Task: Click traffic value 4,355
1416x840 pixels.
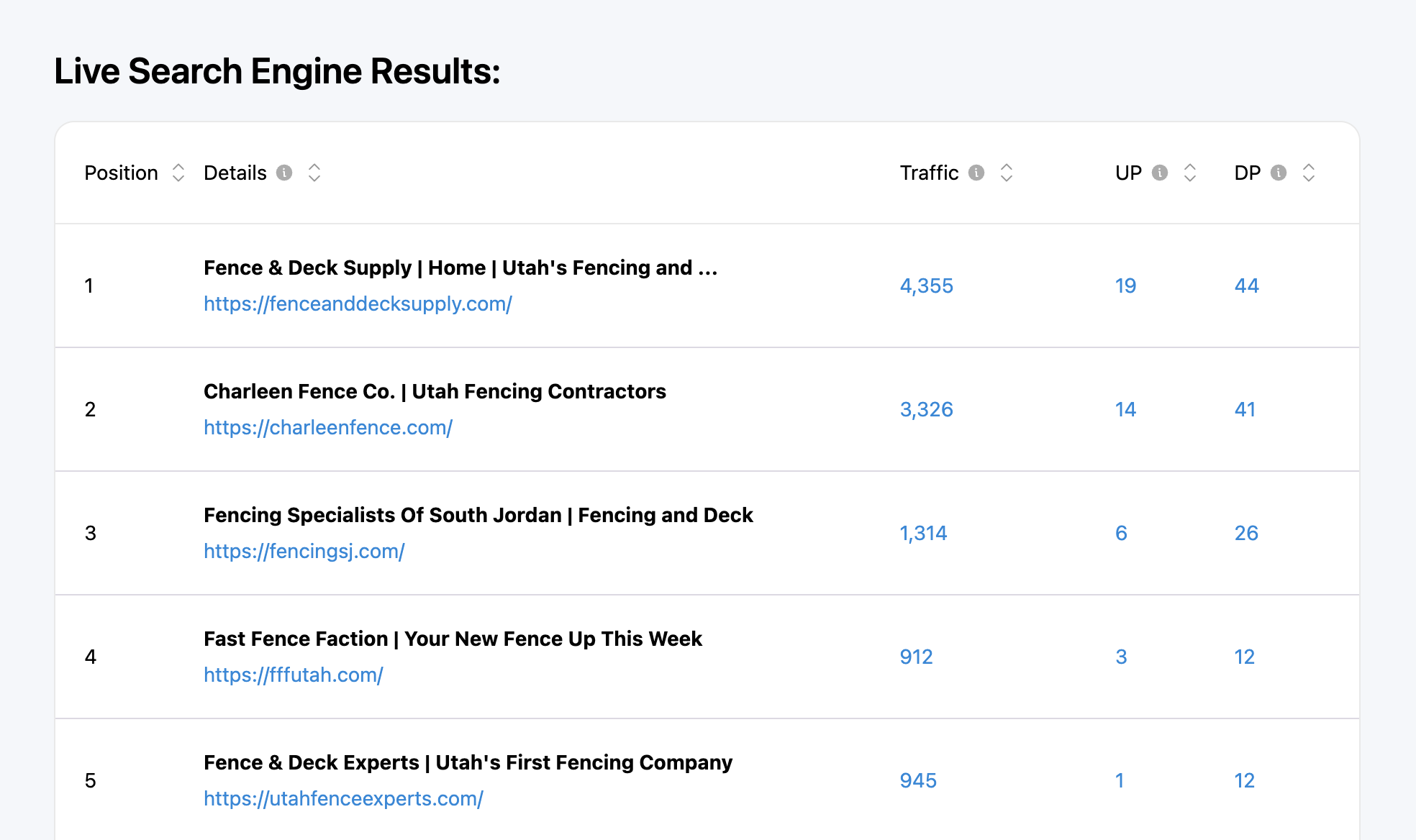Action: coord(926,286)
